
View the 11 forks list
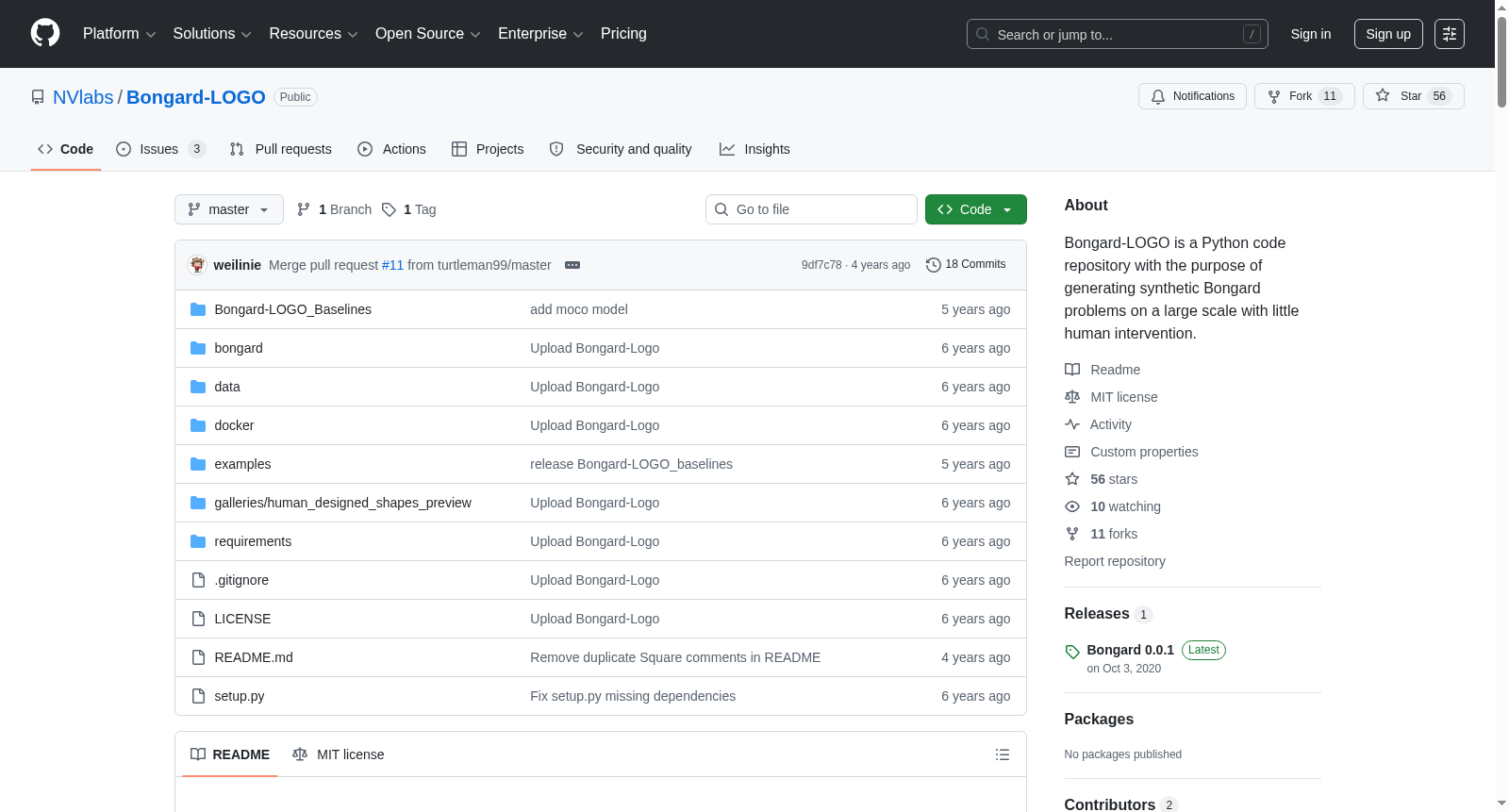(x=1102, y=534)
